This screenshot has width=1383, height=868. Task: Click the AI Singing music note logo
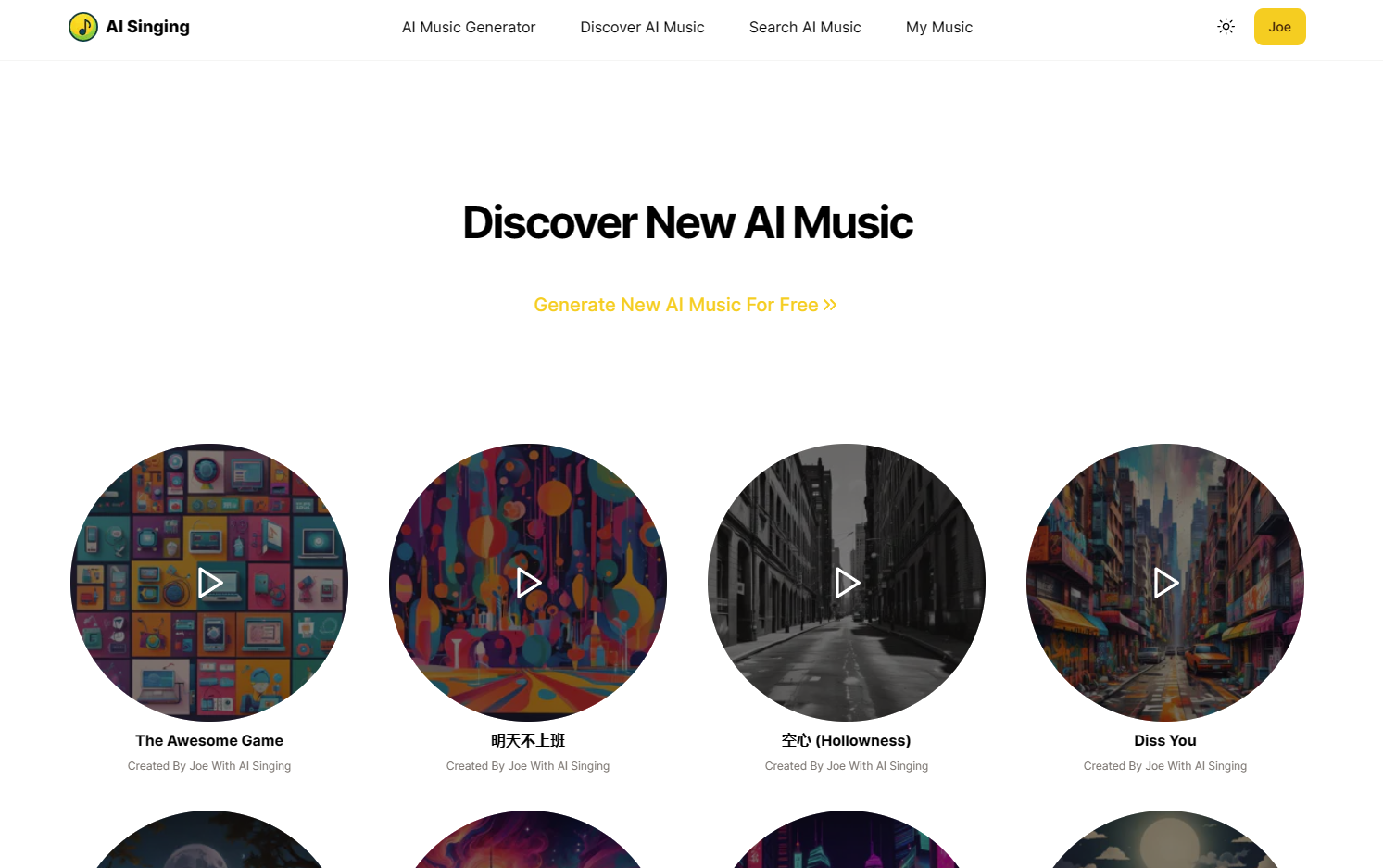[x=83, y=27]
